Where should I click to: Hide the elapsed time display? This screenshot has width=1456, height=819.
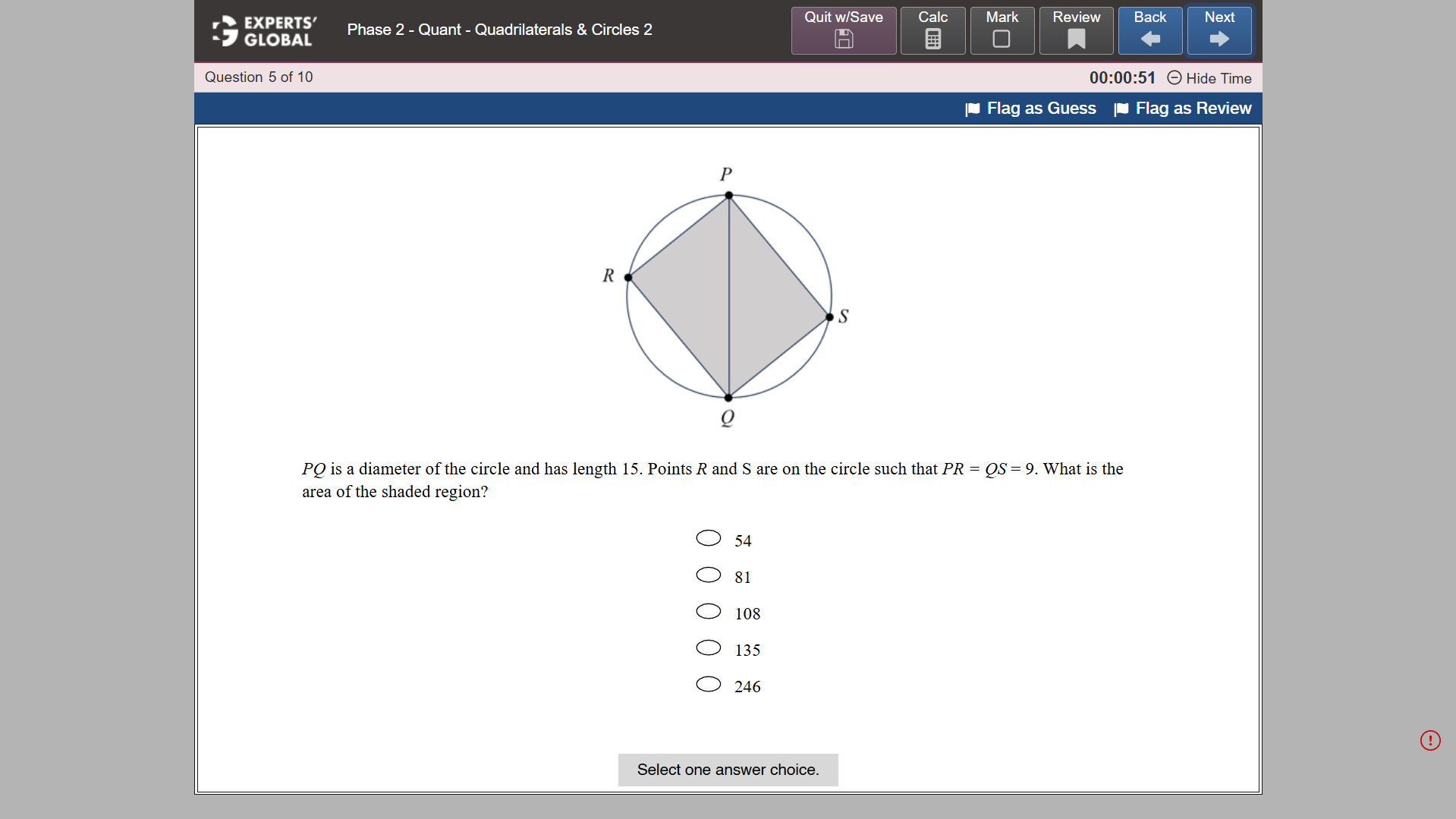[x=1209, y=78]
